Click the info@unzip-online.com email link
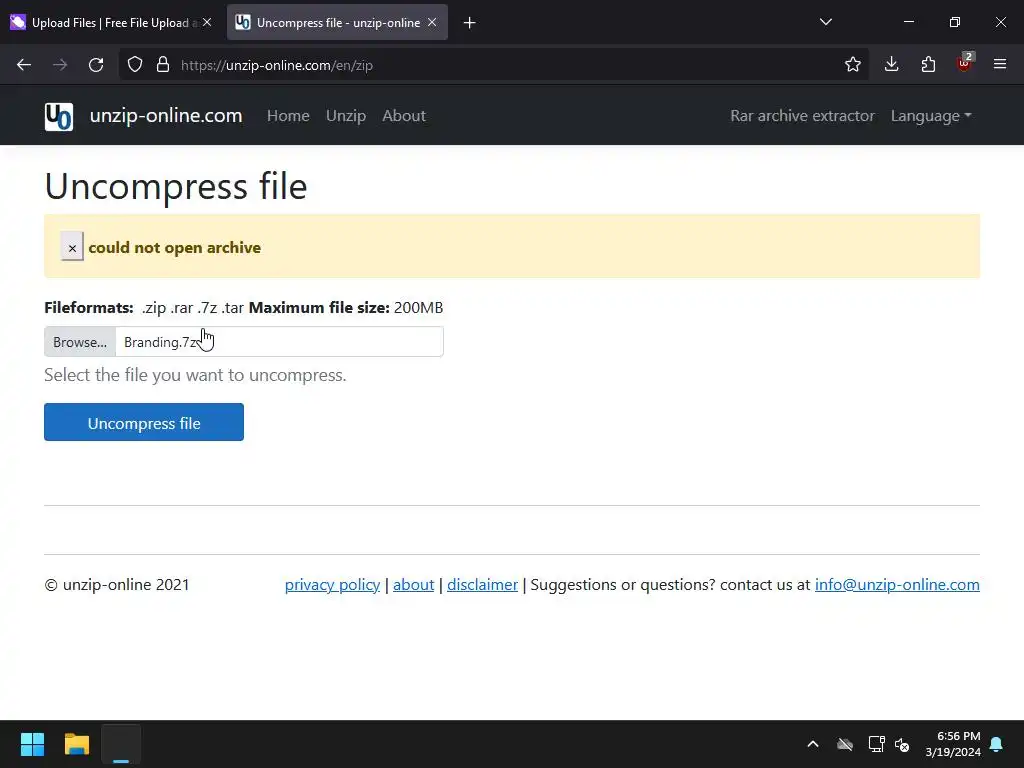The image size is (1024, 768). (x=897, y=584)
